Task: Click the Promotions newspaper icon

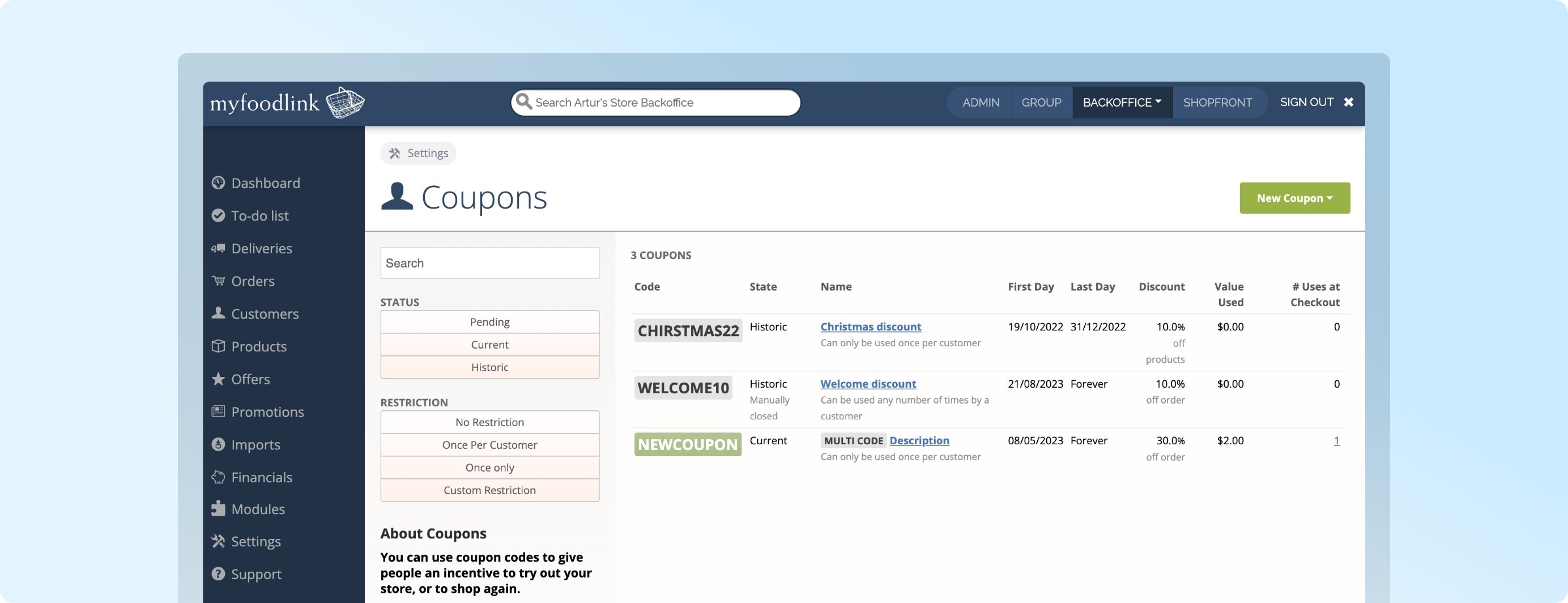Action: [x=218, y=411]
